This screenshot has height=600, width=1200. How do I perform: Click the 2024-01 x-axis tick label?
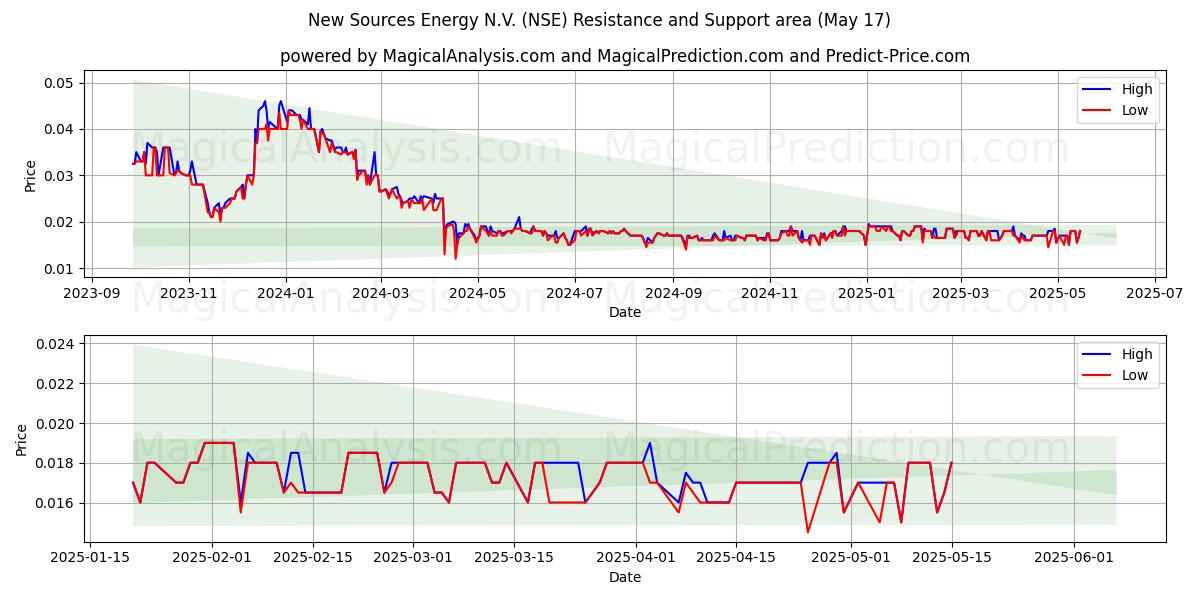286,293
